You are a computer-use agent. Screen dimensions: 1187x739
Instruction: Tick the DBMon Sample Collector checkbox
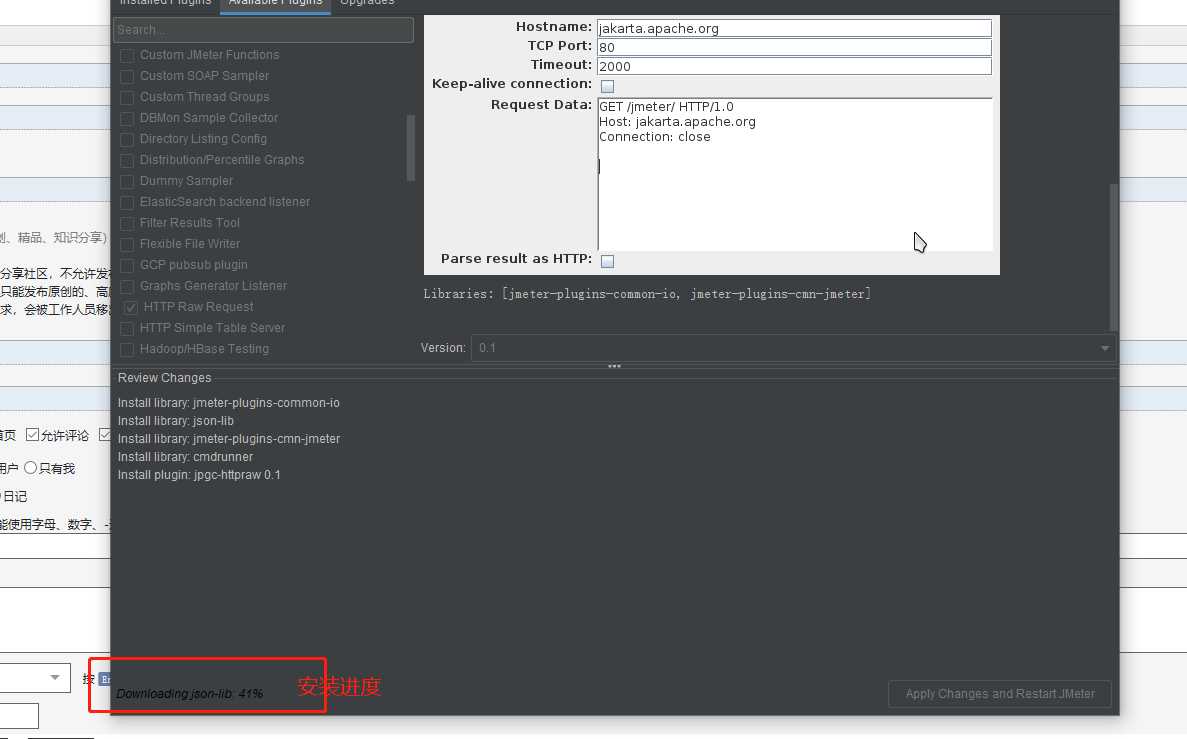[x=127, y=119]
